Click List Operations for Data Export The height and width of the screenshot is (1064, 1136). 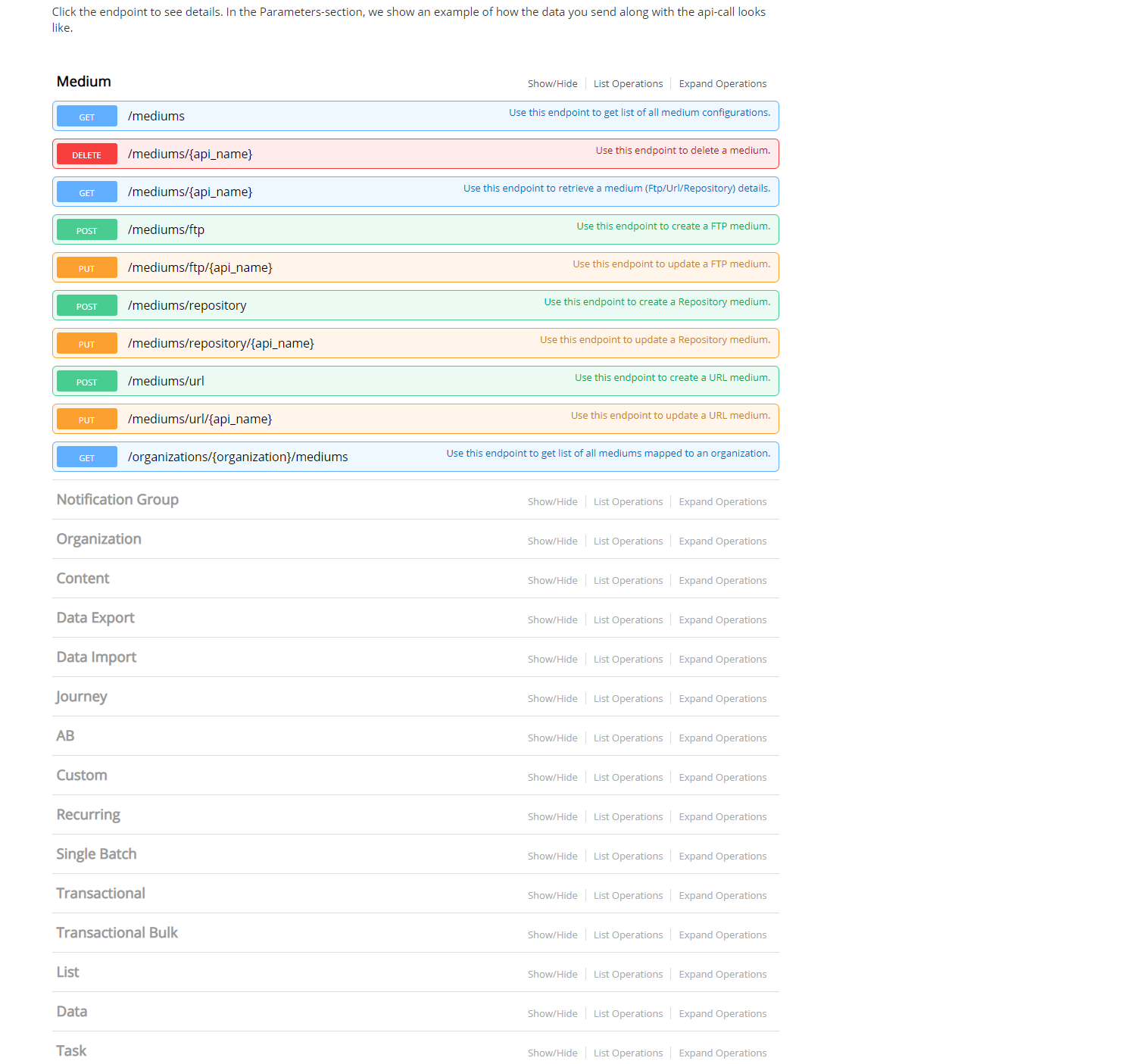point(628,619)
